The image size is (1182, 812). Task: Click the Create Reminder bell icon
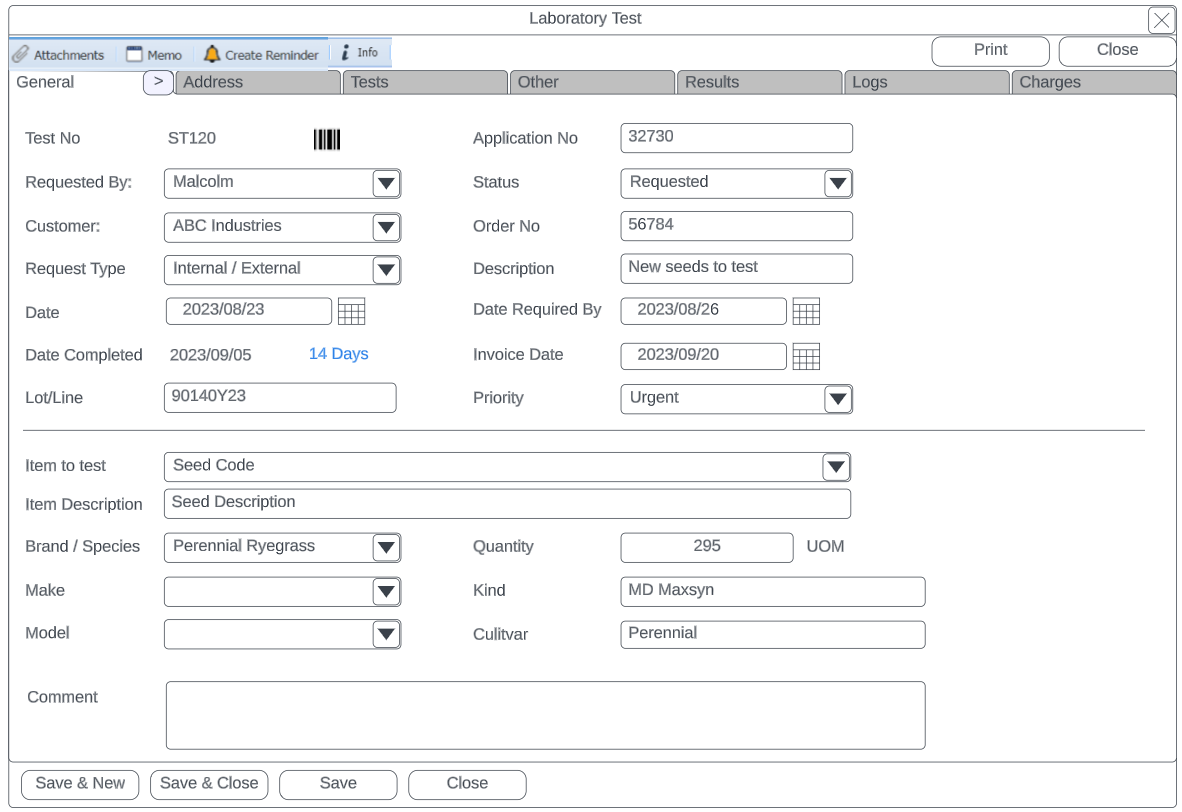212,54
